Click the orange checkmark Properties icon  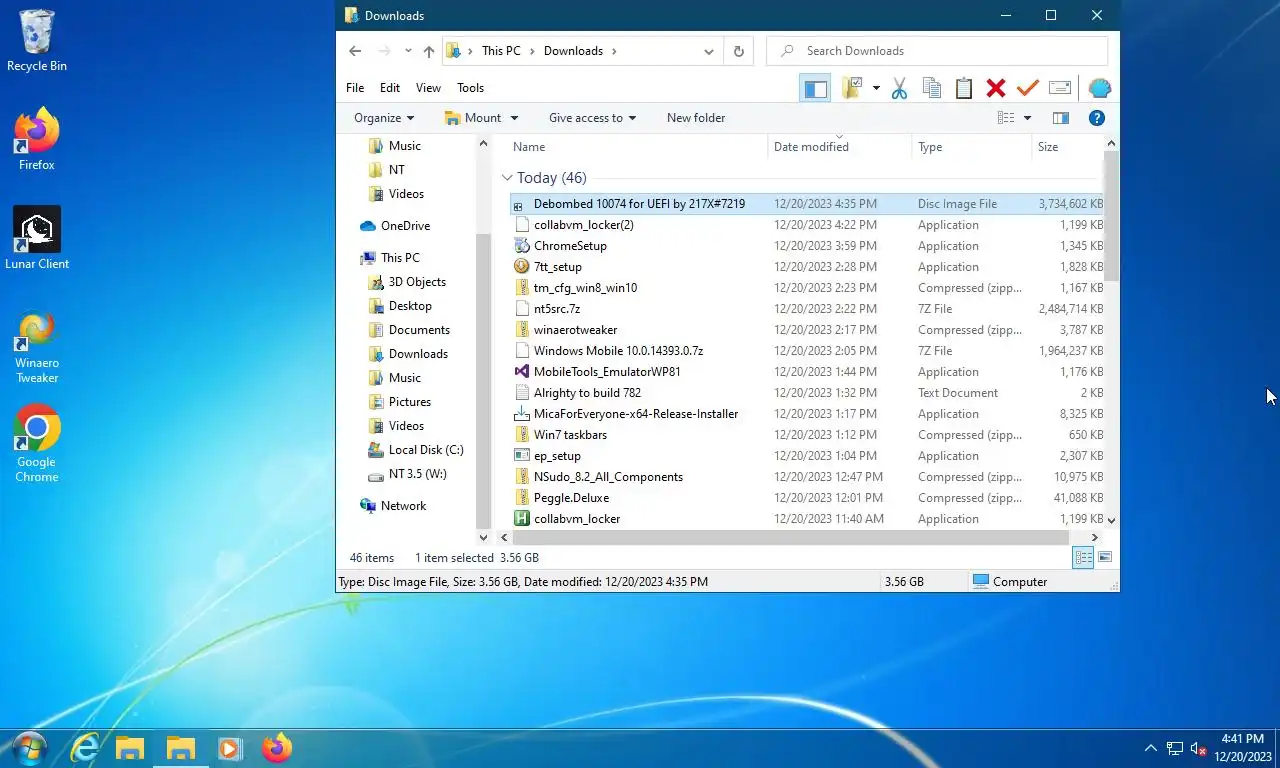[x=1027, y=88]
